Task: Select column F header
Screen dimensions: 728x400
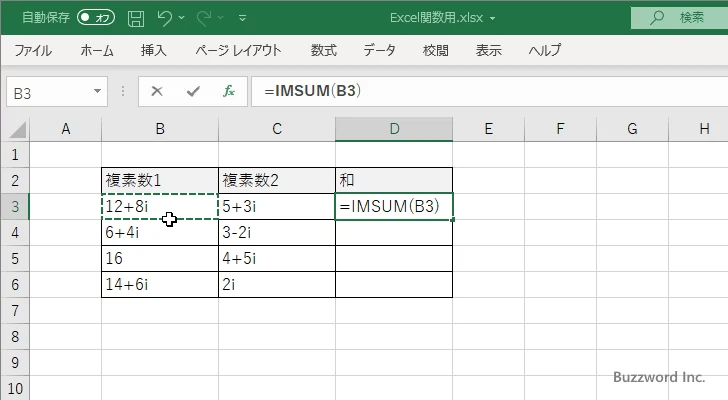Action: point(560,129)
